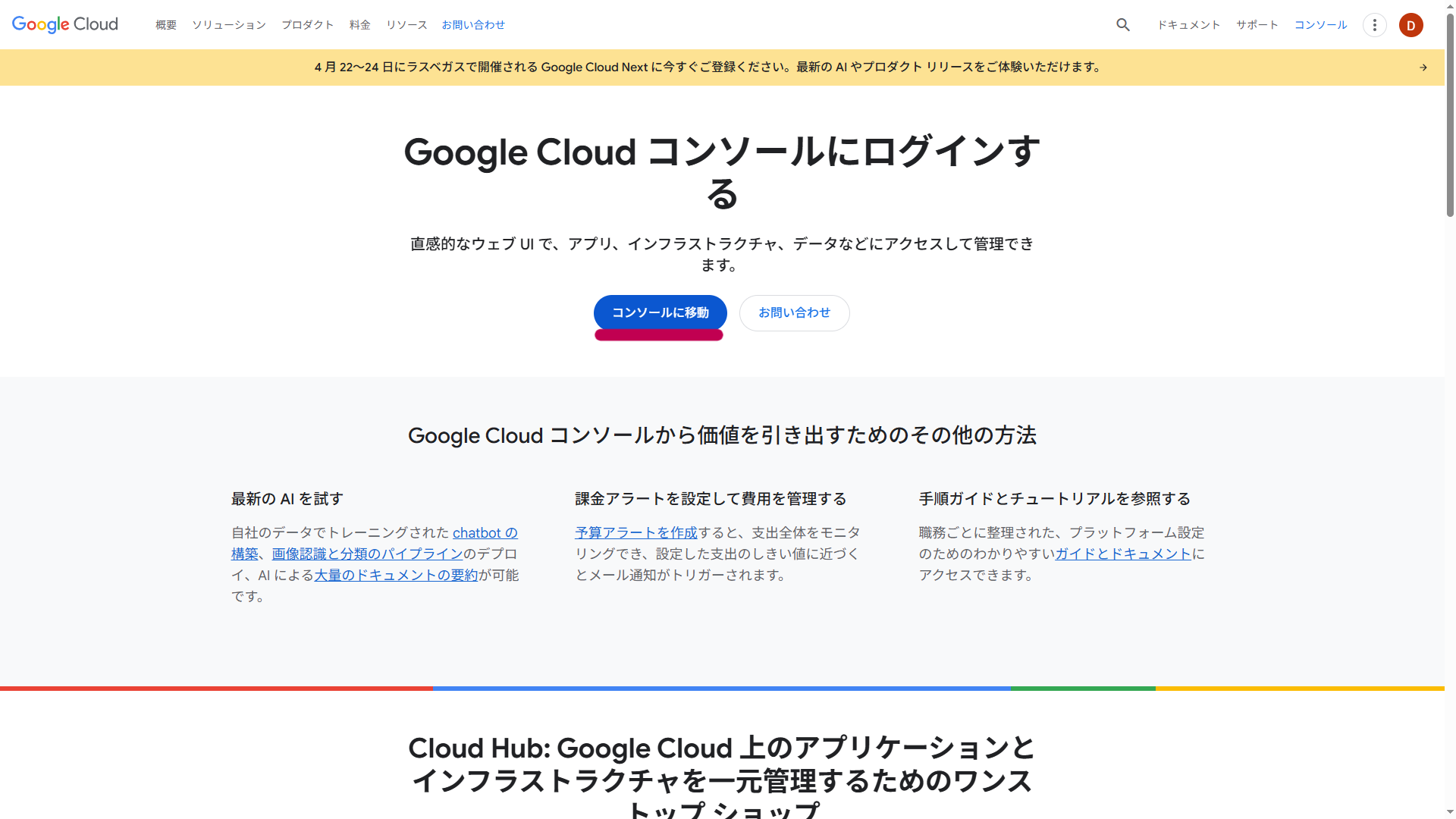The image size is (1456, 819).
Task: Expand the ソリューション menu
Action: [228, 25]
